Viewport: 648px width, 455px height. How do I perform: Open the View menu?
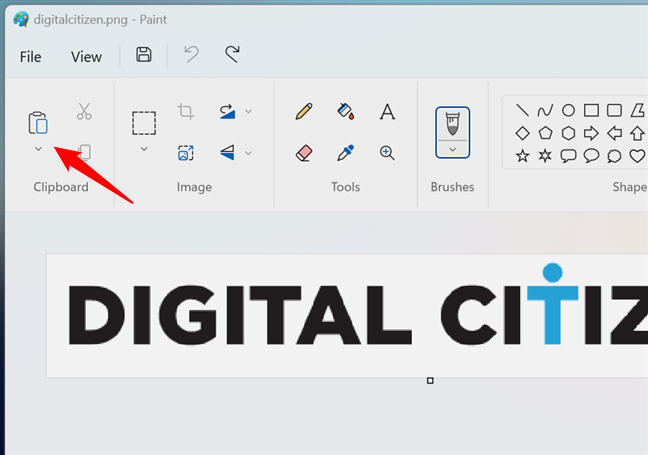click(x=86, y=57)
